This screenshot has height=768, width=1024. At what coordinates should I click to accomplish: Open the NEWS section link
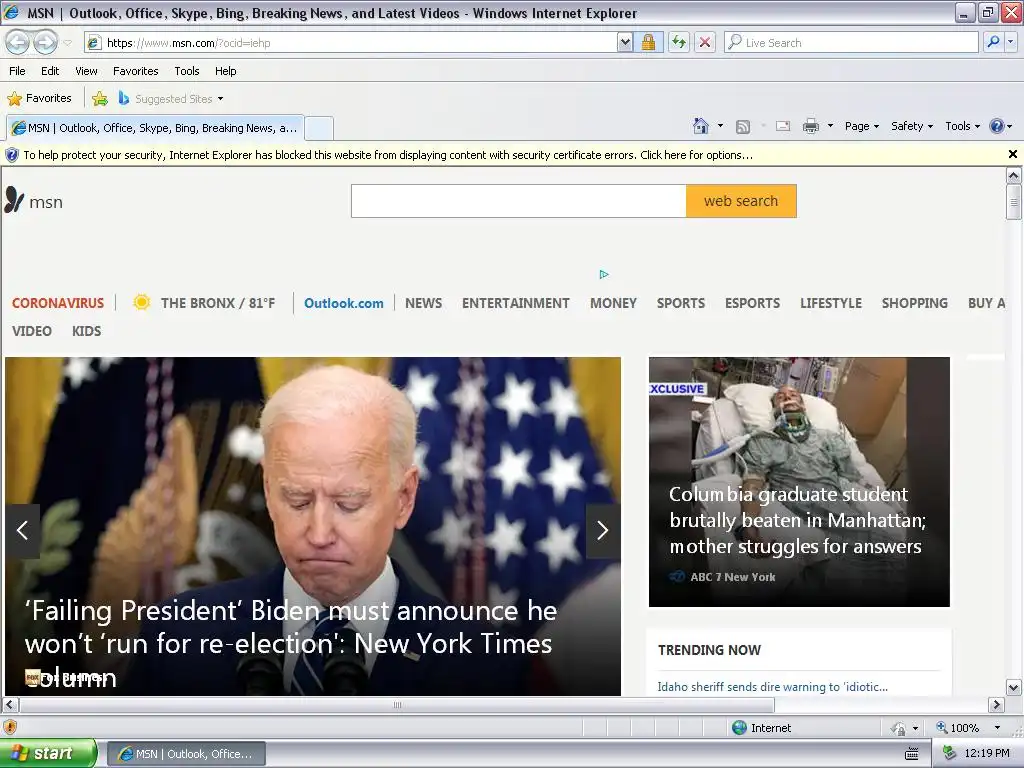(423, 303)
